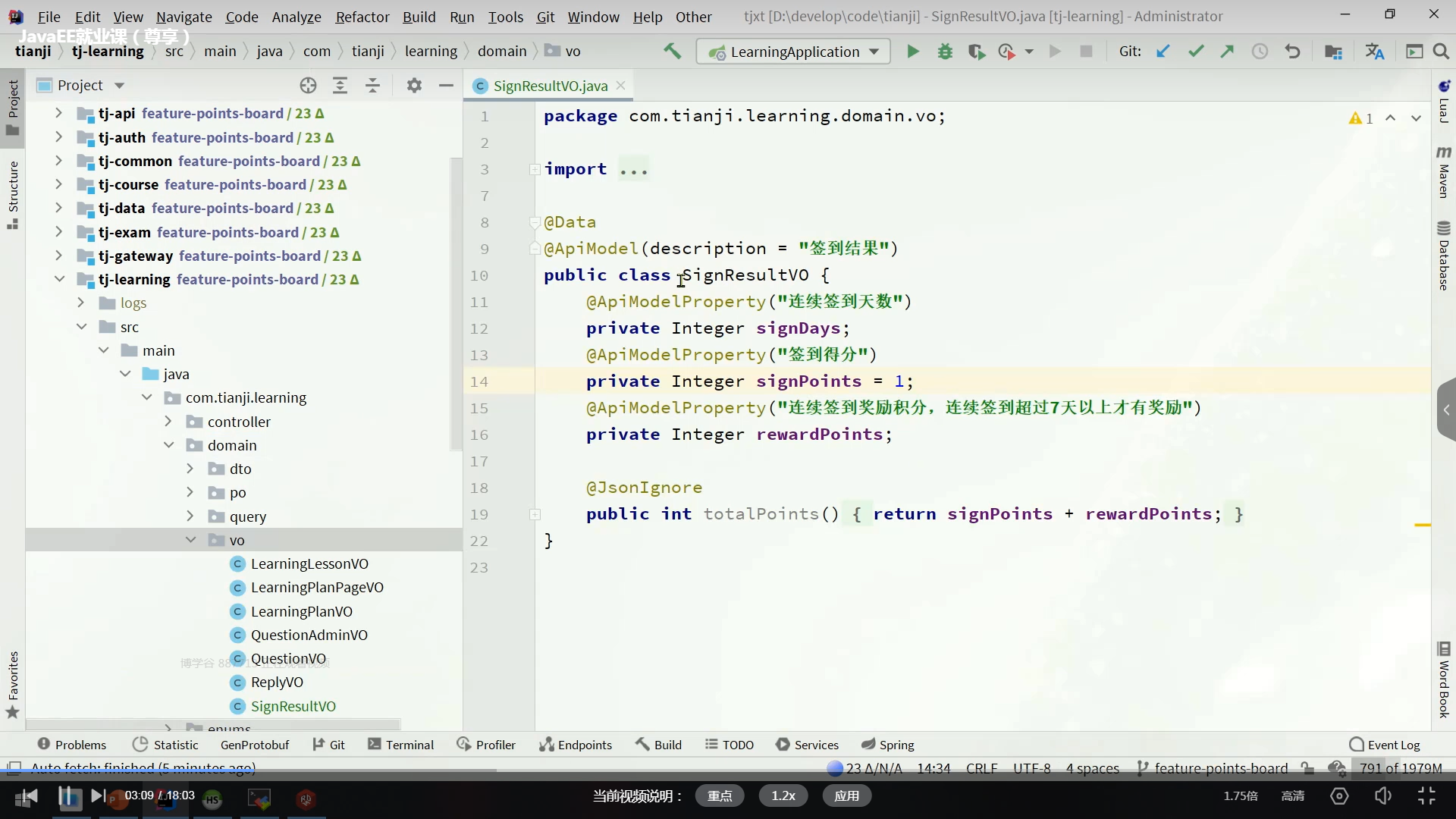The image size is (1456, 819).
Task: Click the Build hammer icon
Action: click(672, 52)
